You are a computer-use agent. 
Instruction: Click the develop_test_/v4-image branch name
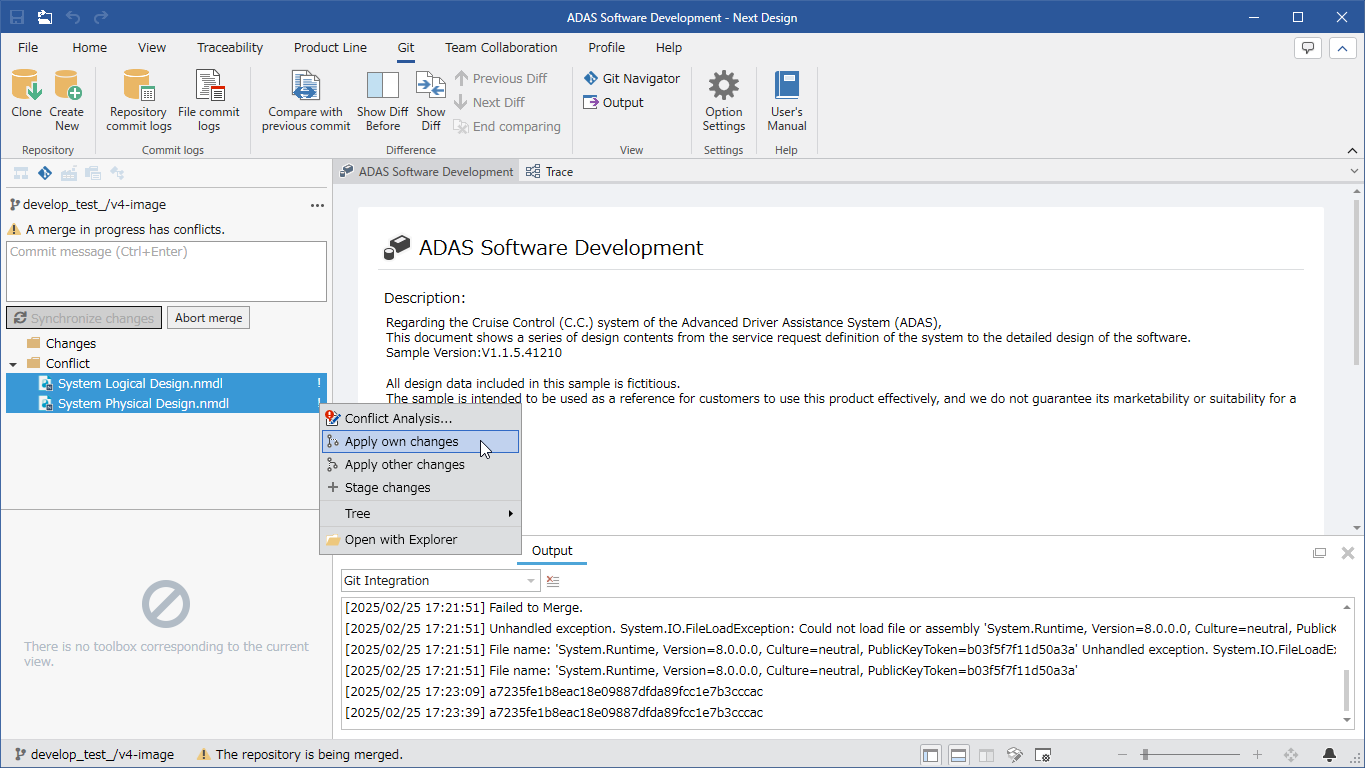pyautogui.click(x=94, y=205)
